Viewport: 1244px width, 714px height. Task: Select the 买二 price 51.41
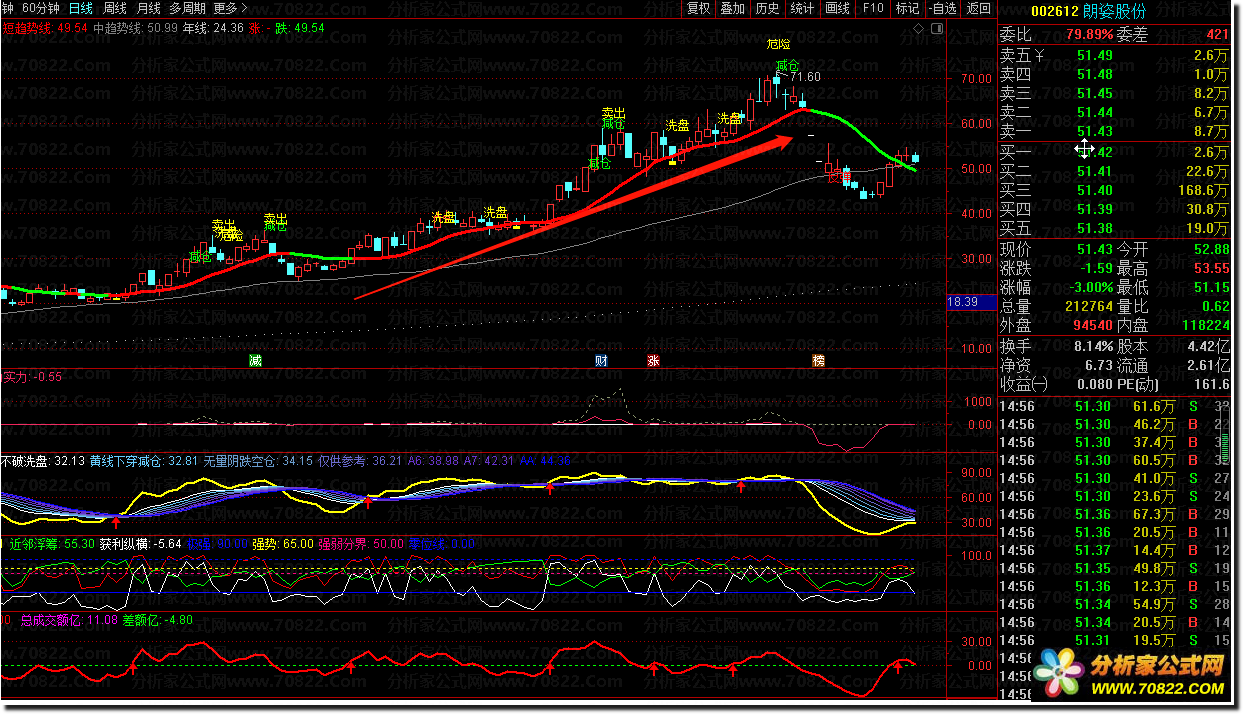click(x=1095, y=171)
